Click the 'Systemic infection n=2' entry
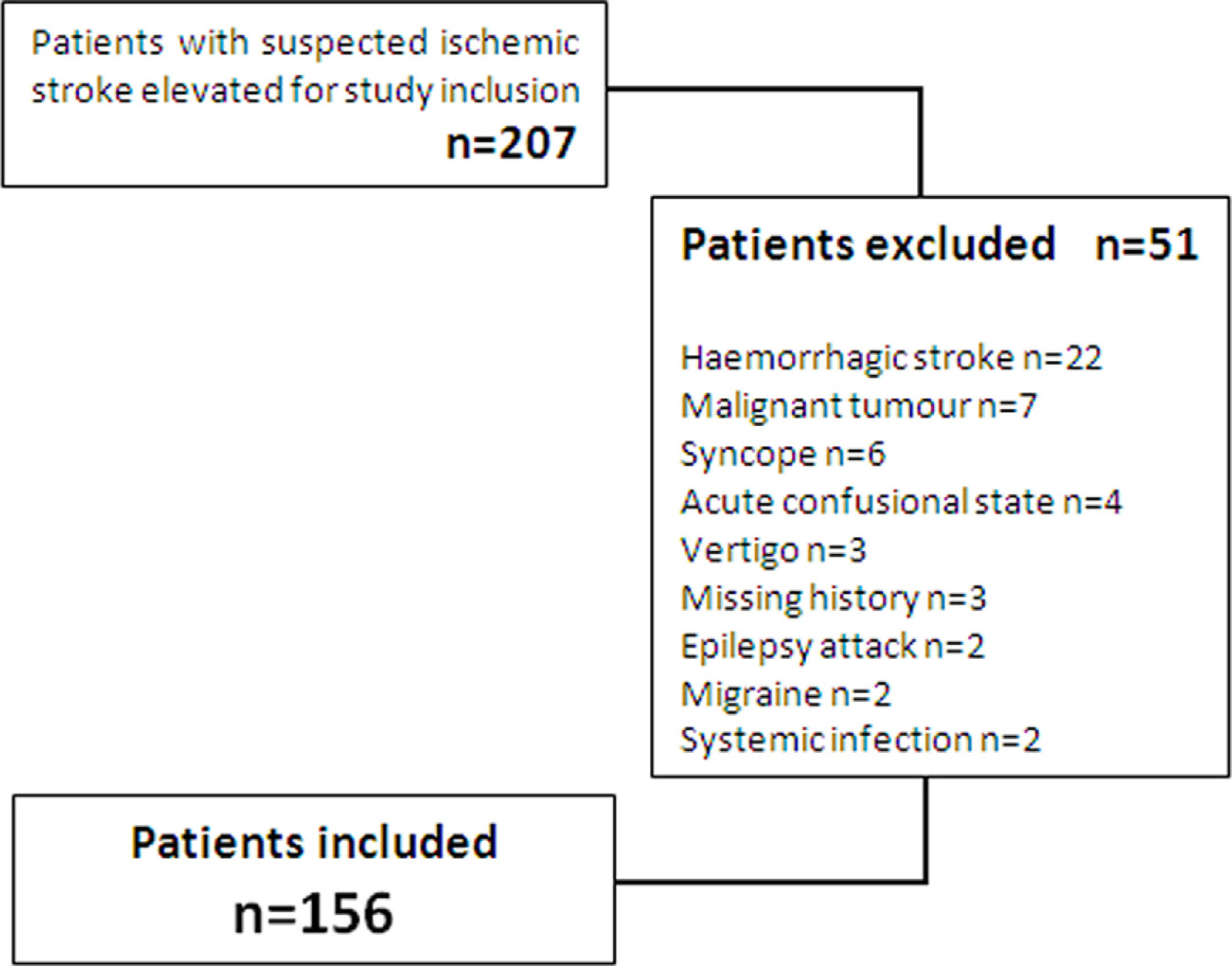The height and width of the screenshot is (966, 1232). (860, 740)
